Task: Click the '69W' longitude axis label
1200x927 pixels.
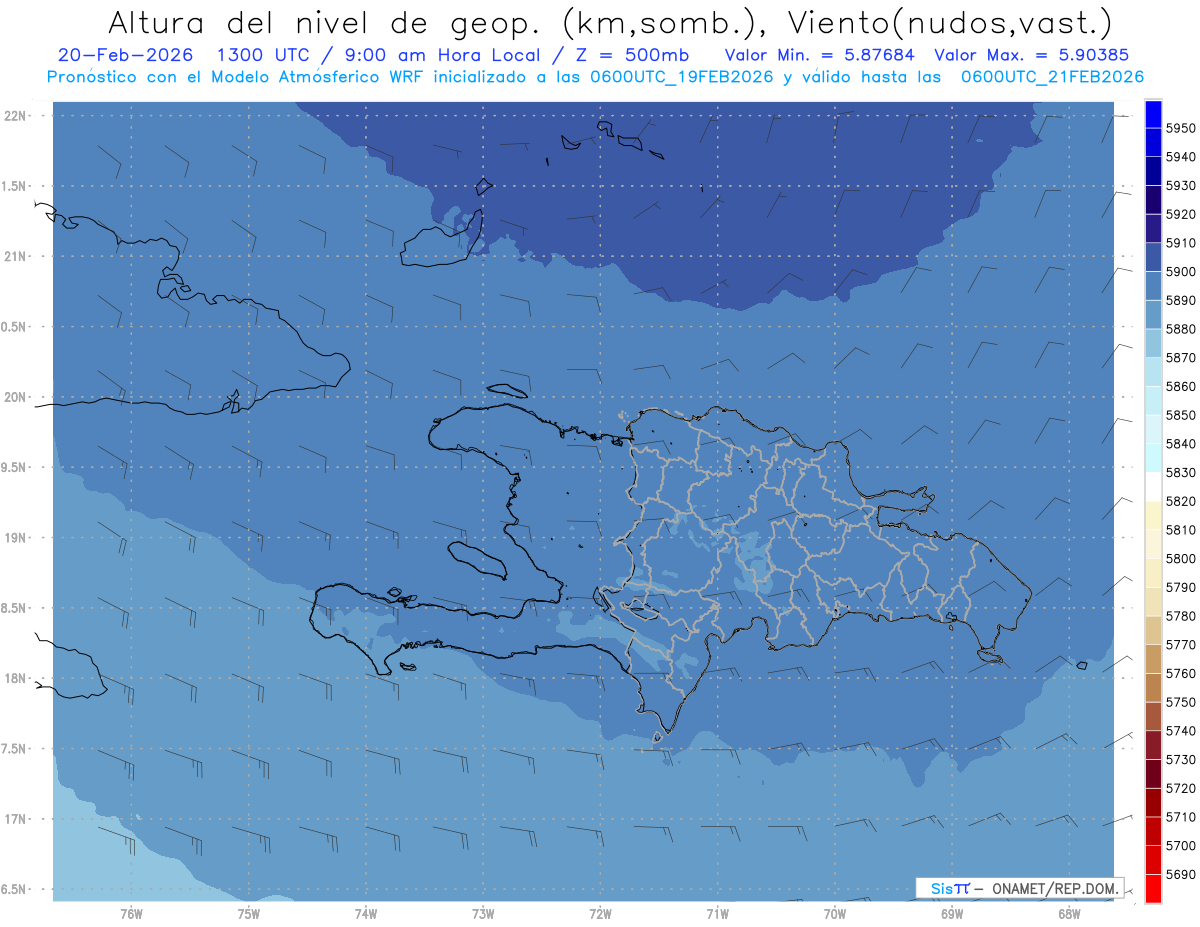Action: pos(952,913)
